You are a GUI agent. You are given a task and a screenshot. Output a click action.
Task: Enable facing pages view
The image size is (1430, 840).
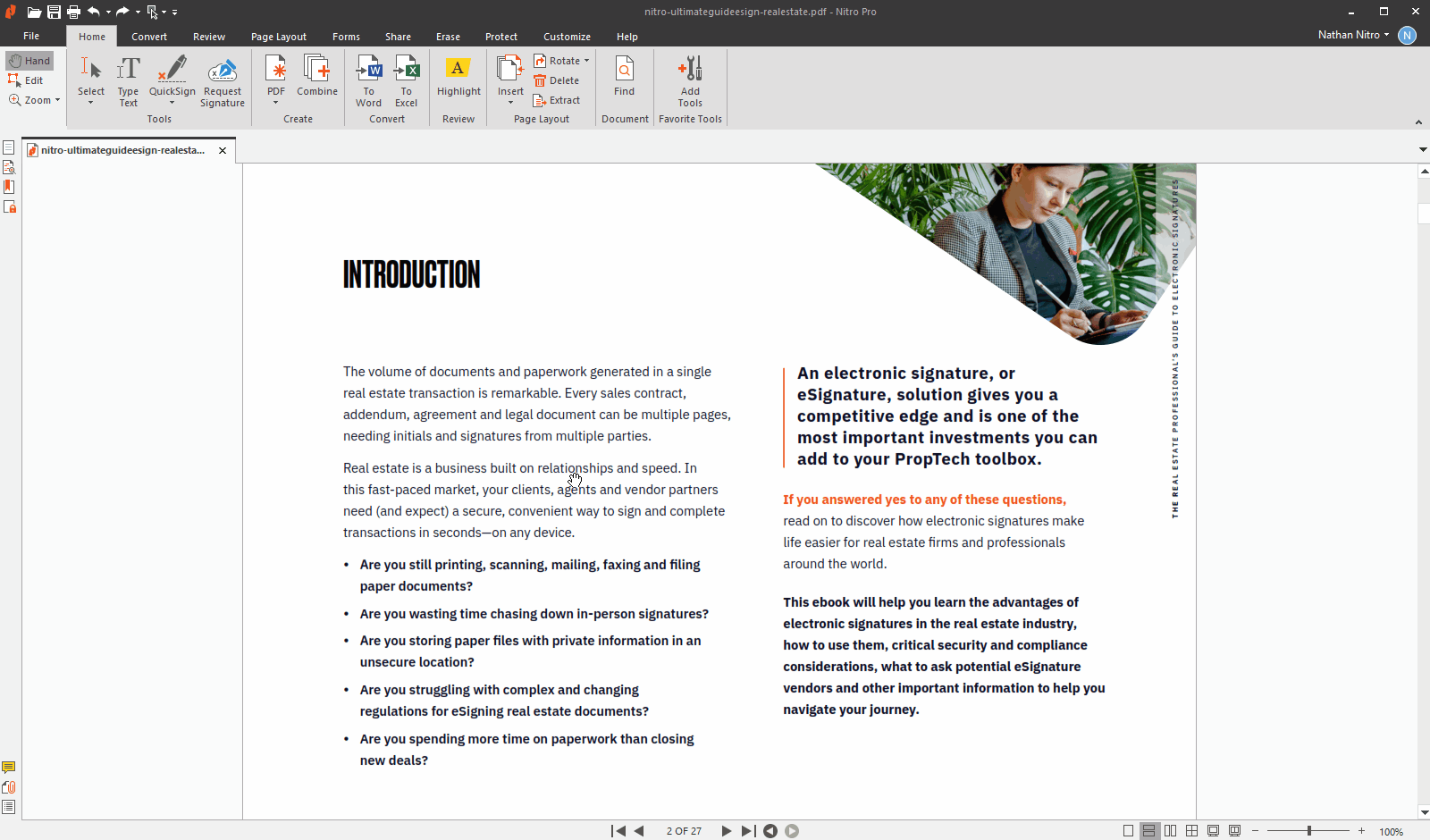tap(1170, 831)
